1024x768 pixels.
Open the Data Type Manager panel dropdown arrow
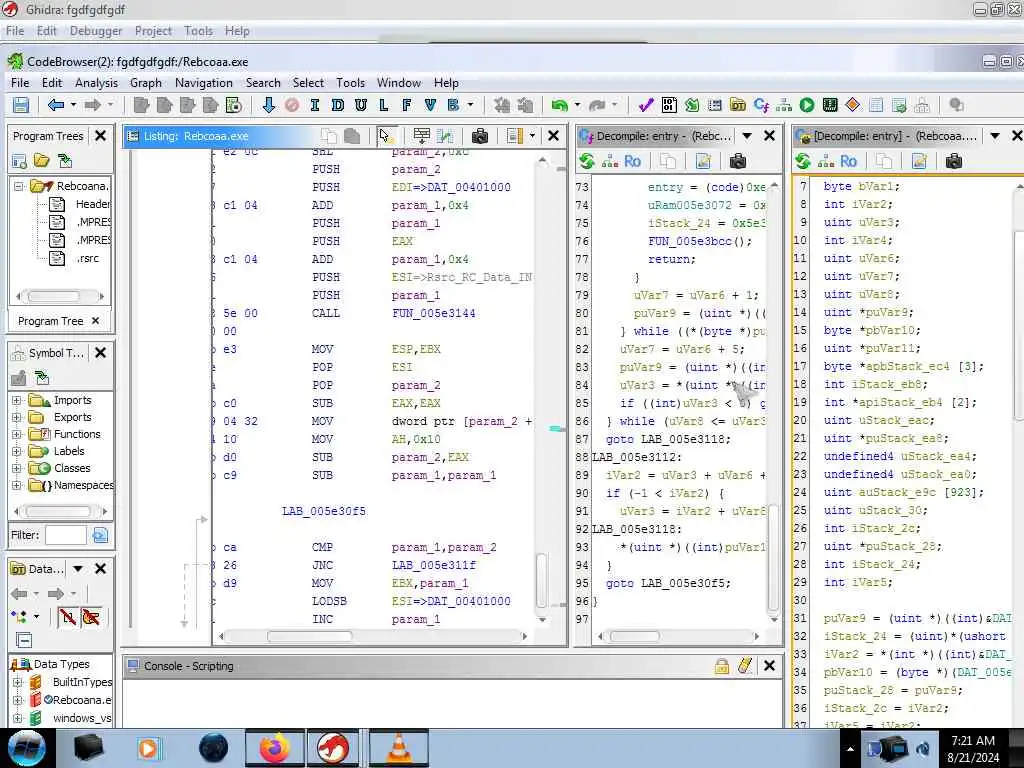tap(78, 569)
